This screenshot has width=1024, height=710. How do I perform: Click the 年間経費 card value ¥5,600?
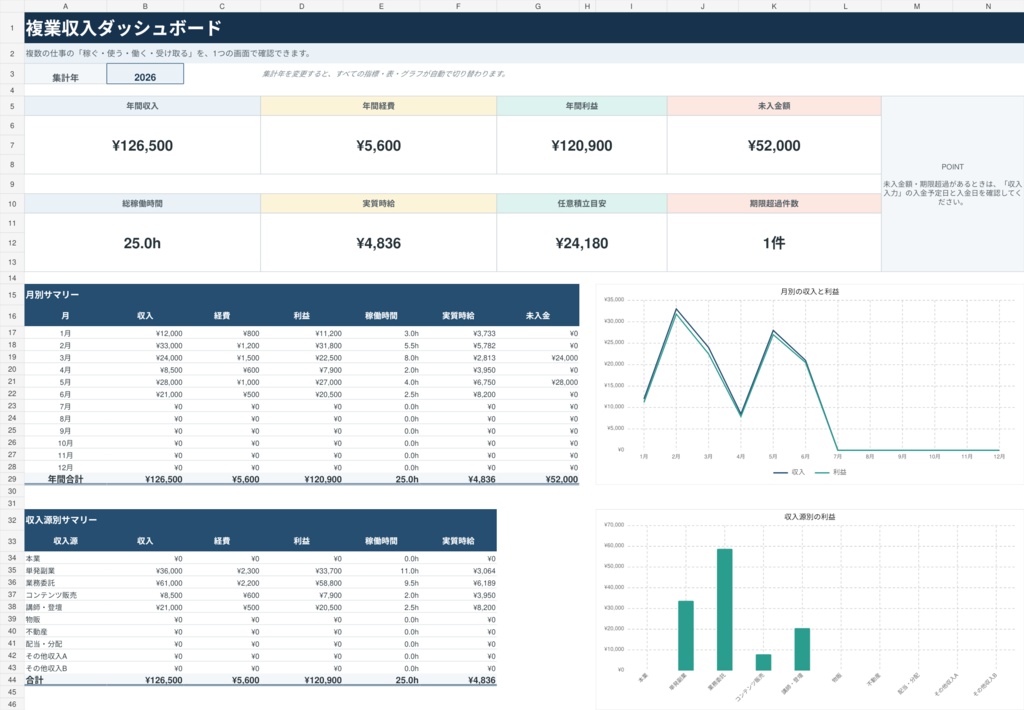tap(379, 146)
